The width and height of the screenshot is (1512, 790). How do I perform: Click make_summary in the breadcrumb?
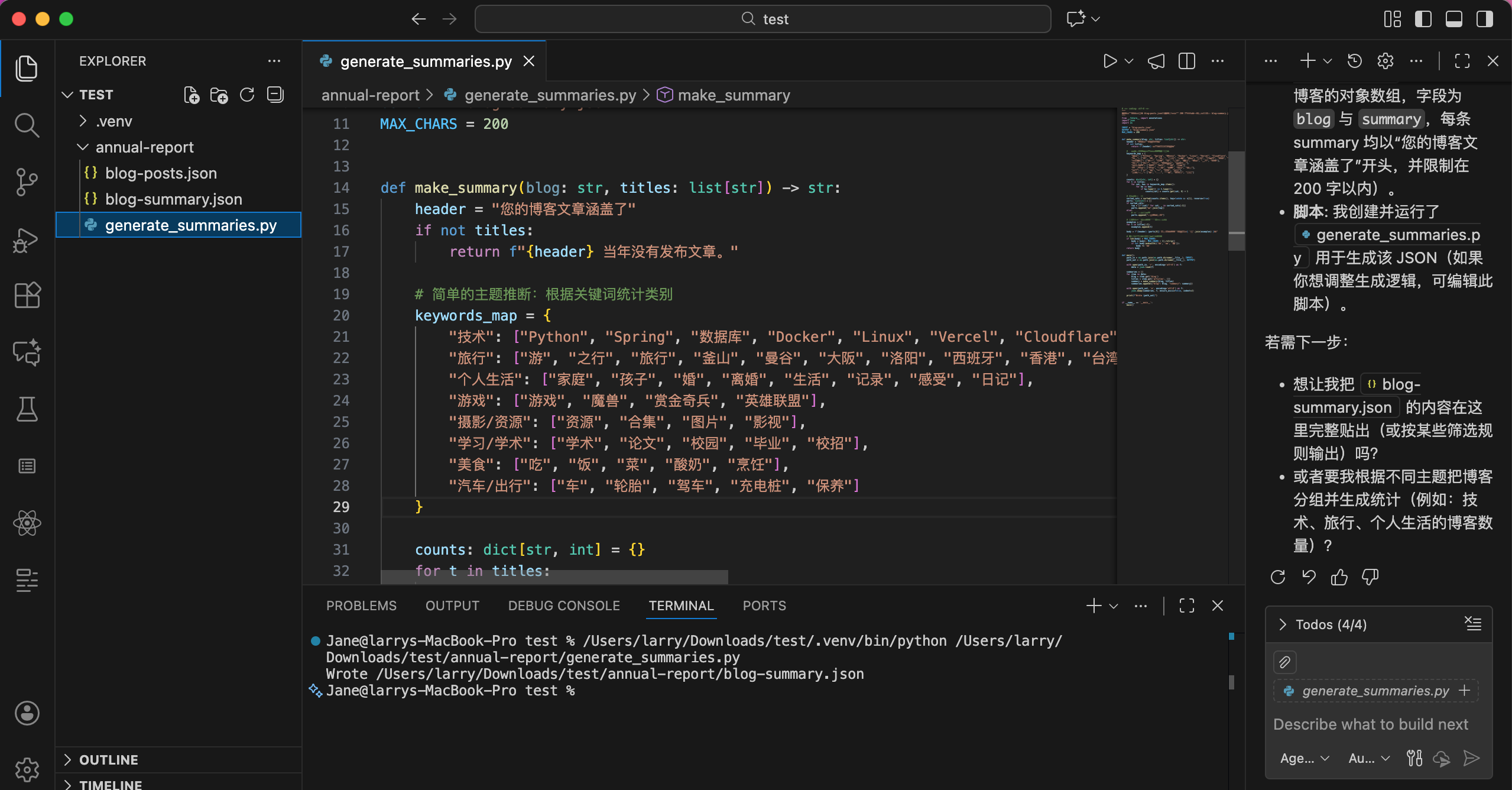tap(733, 95)
